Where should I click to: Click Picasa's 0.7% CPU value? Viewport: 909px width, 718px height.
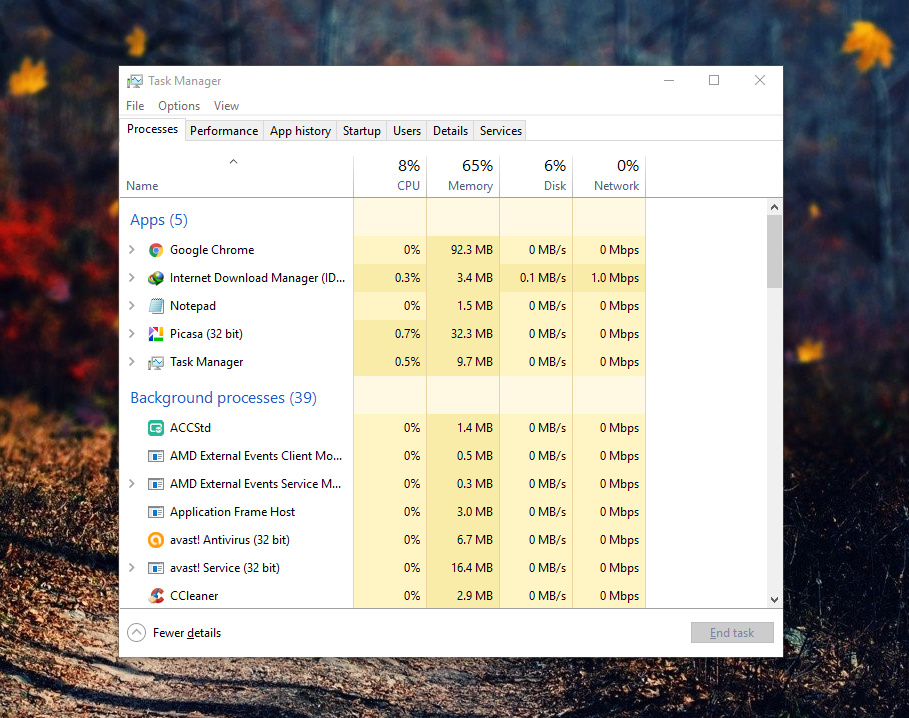click(408, 334)
